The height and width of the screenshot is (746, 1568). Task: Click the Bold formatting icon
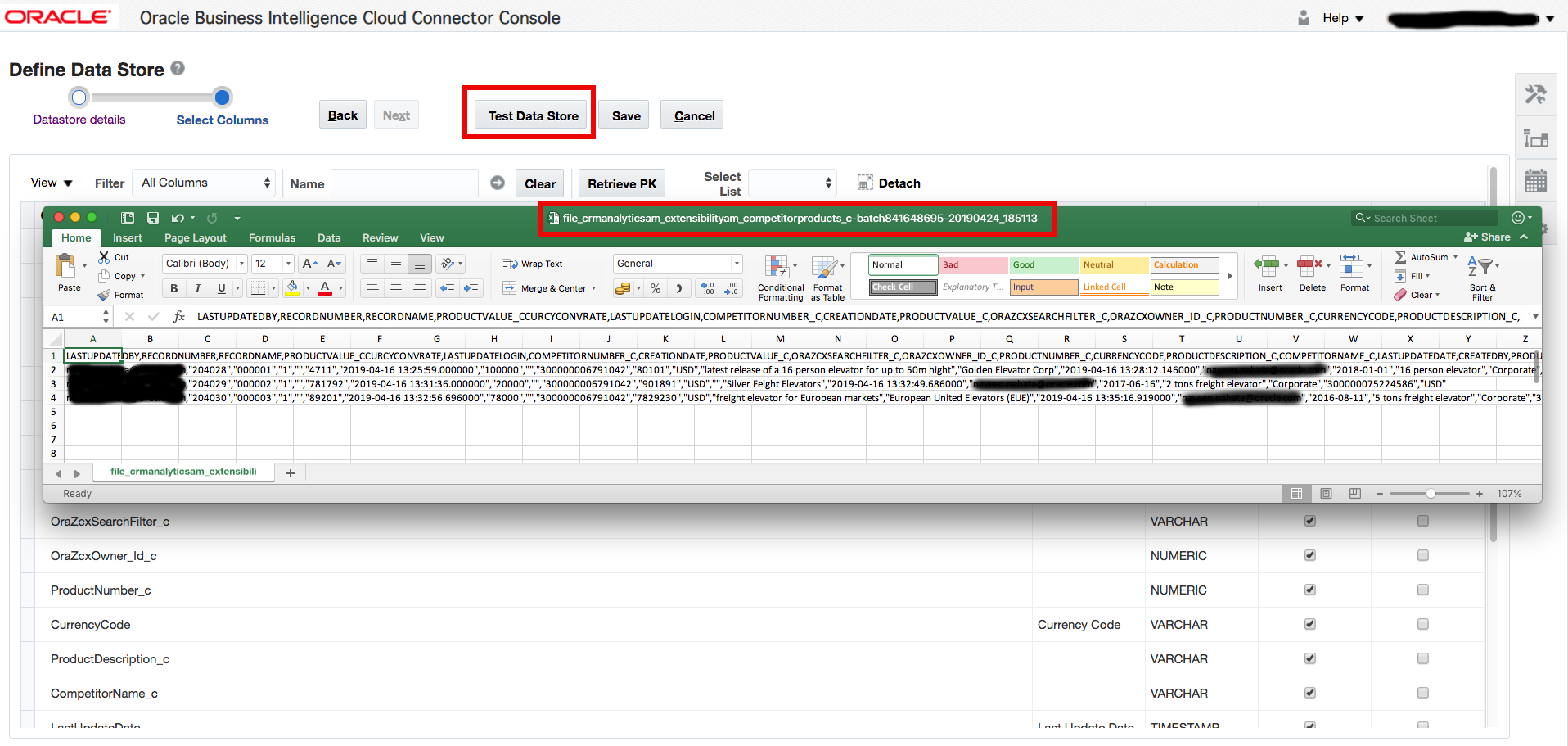pyautogui.click(x=173, y=288)
